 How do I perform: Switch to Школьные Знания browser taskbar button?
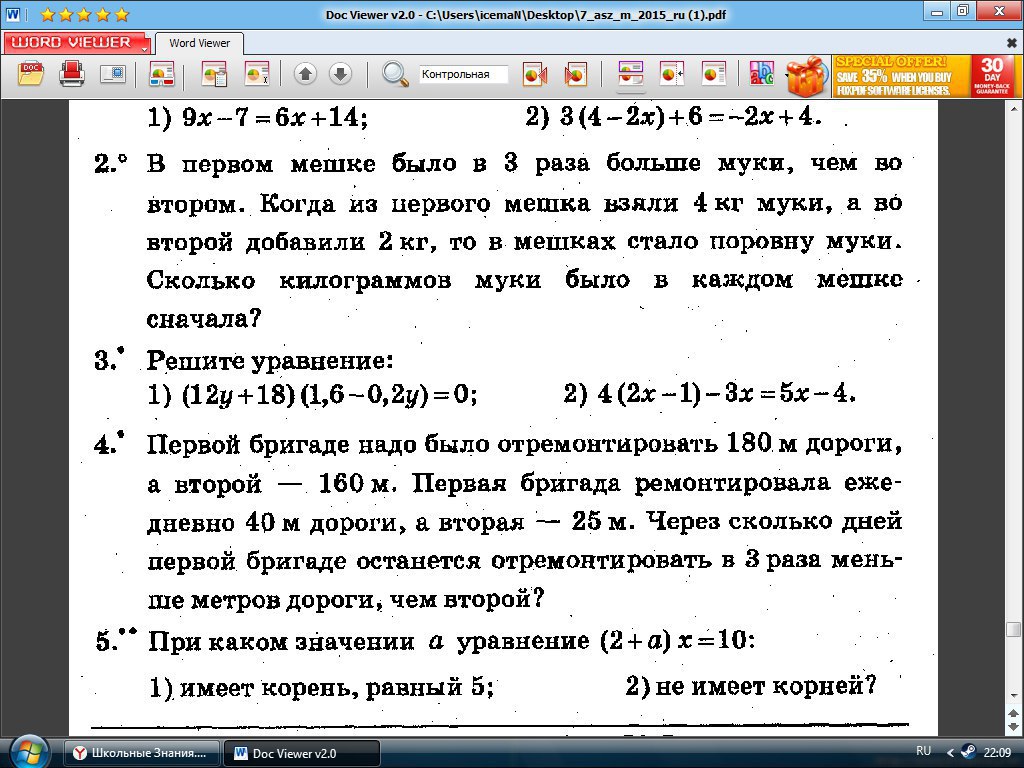coord(142,753)
